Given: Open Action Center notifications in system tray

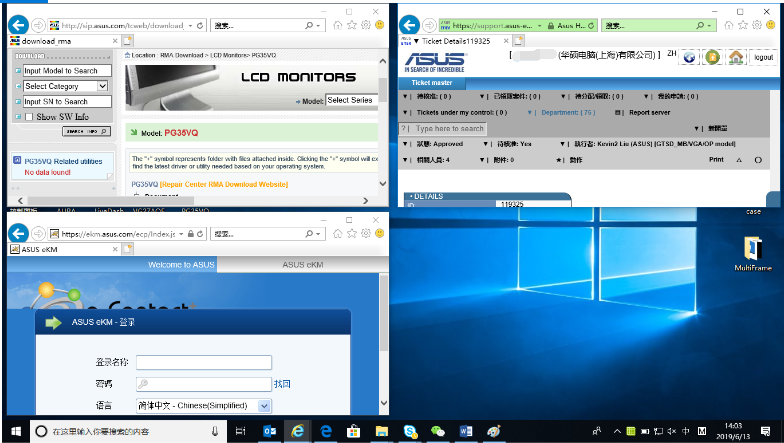Looking at the screenshot, I should [765, 431].
